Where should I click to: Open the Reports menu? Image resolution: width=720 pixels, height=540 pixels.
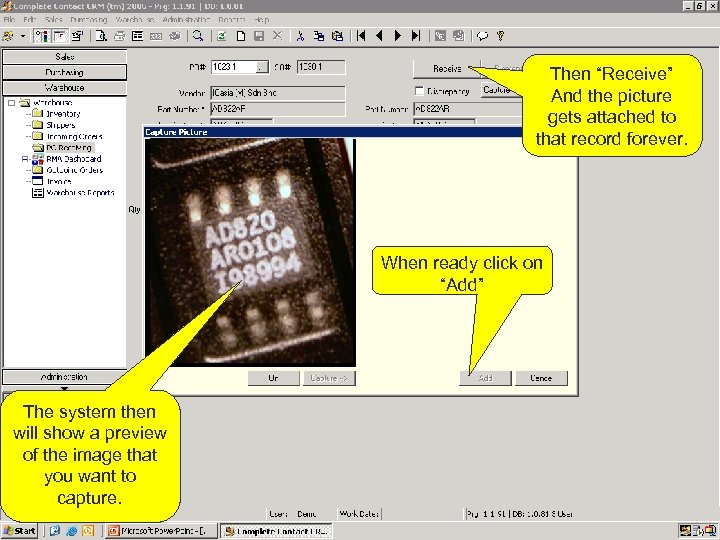pyautogui.click(x=231, y=20)
